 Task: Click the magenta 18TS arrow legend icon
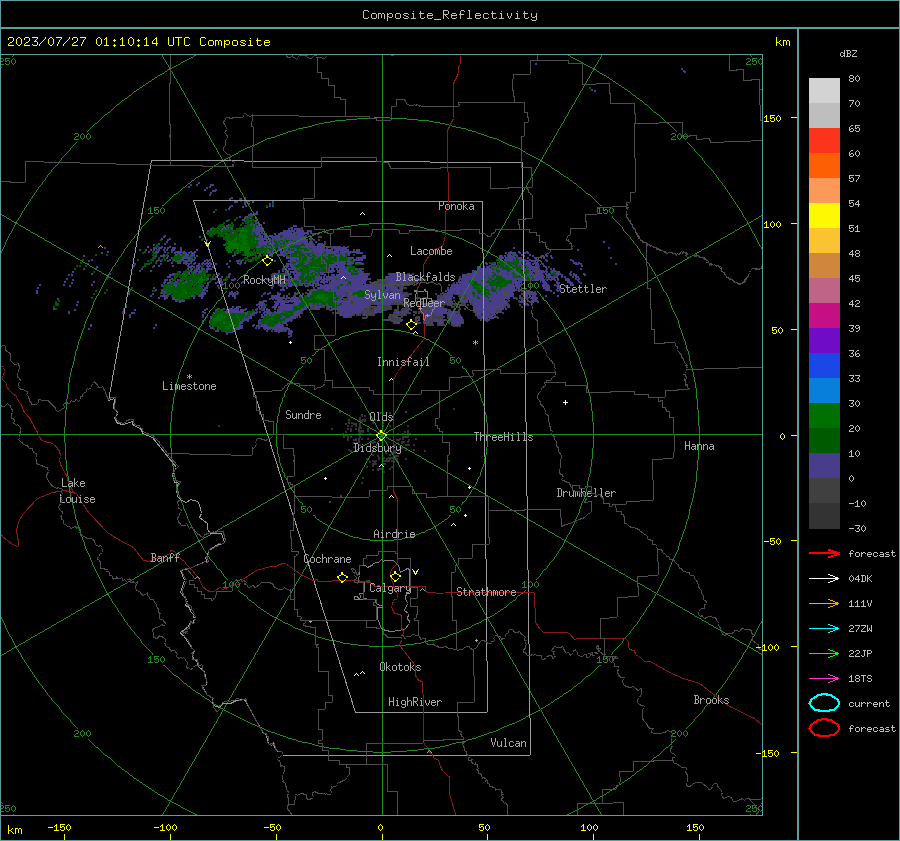(824, 679)
